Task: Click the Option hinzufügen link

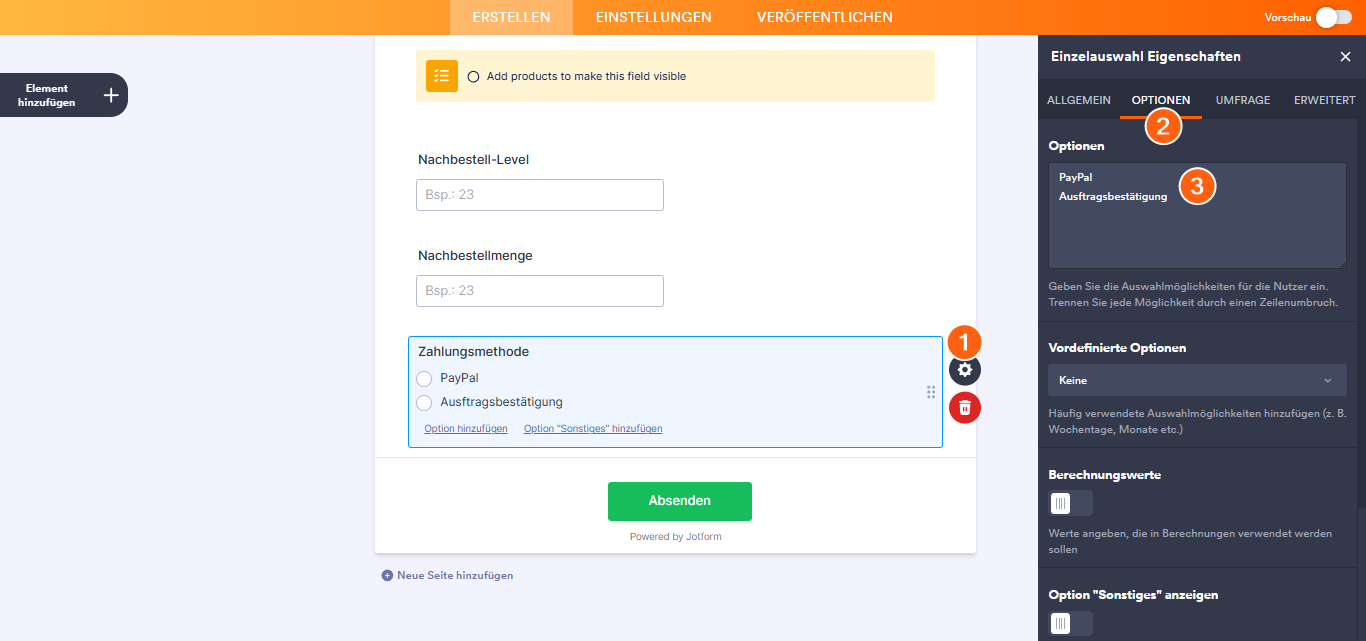Action: 464,428
